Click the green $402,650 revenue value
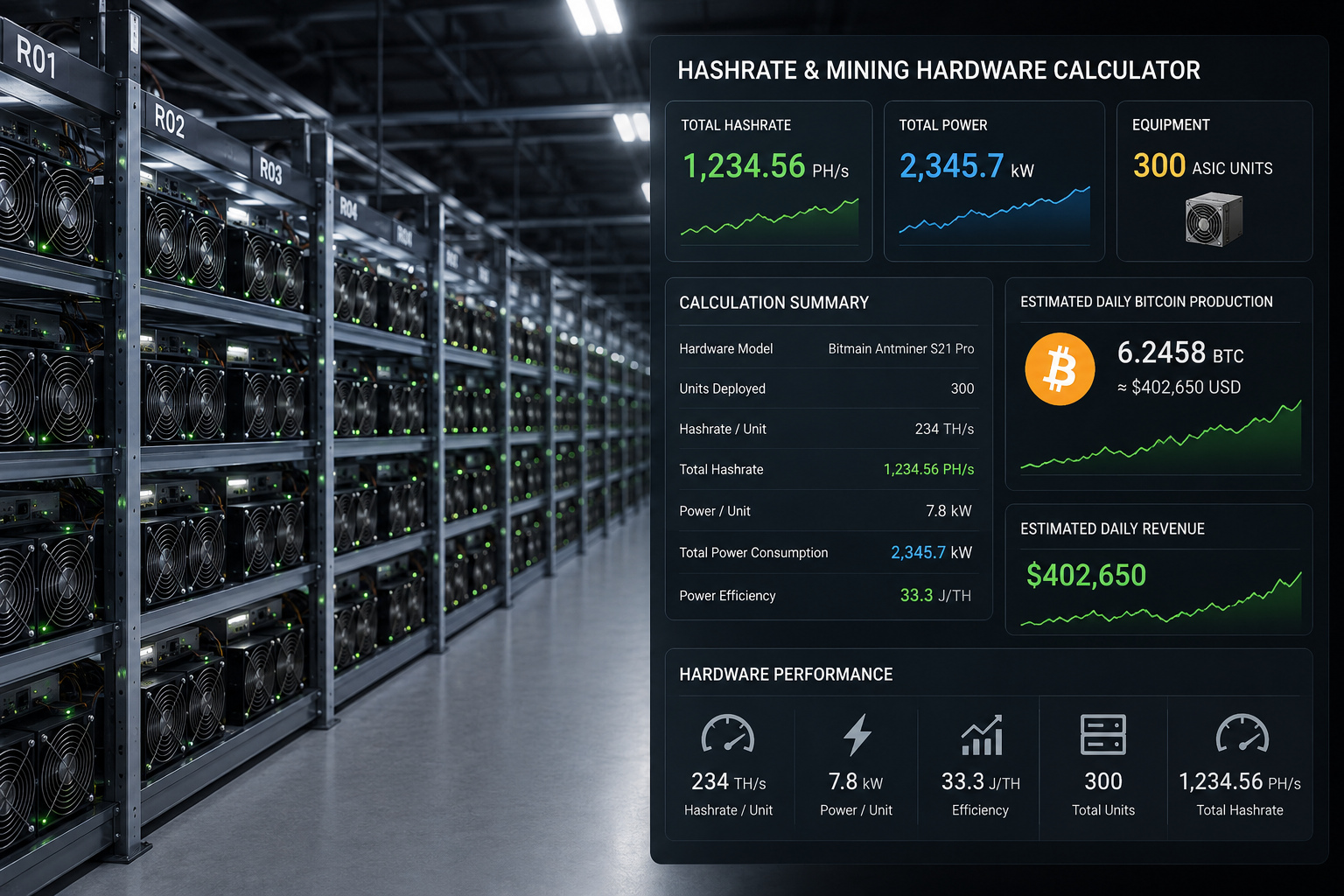Screen dimensions: 1344x896 pyautogui.click(x=1086, y=575)
